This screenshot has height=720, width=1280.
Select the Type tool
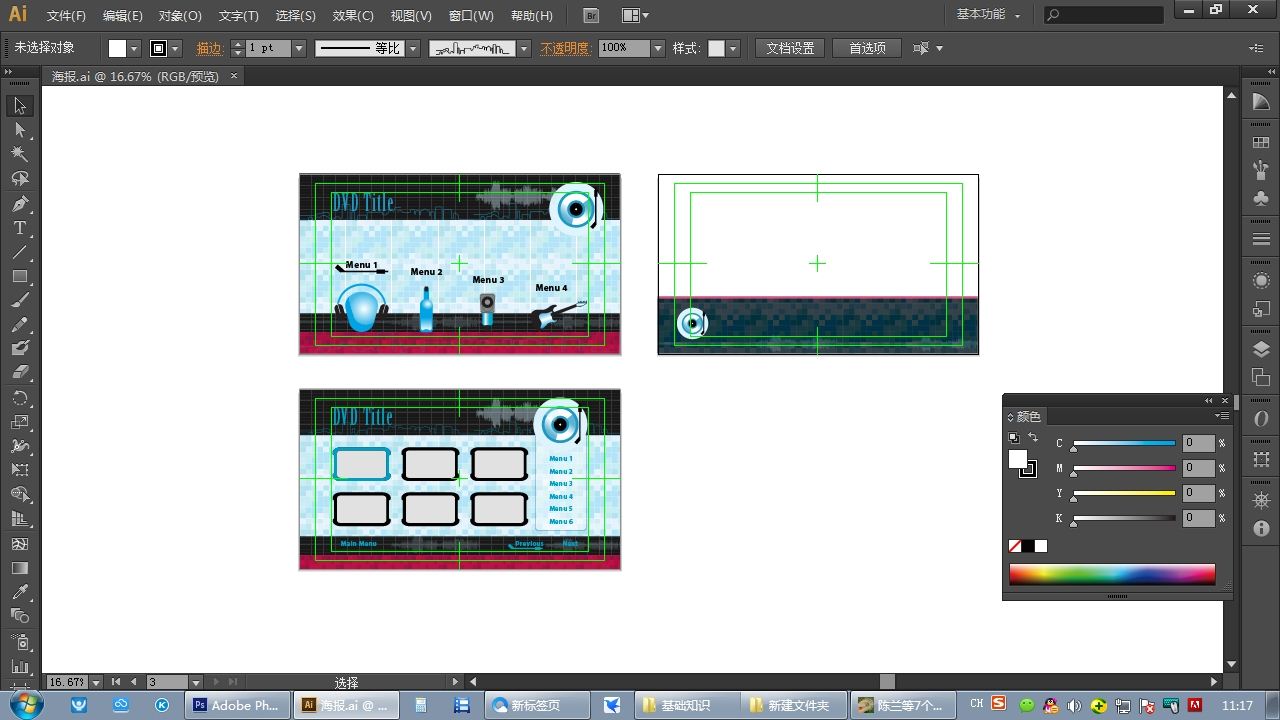click(x=20, y=228)
